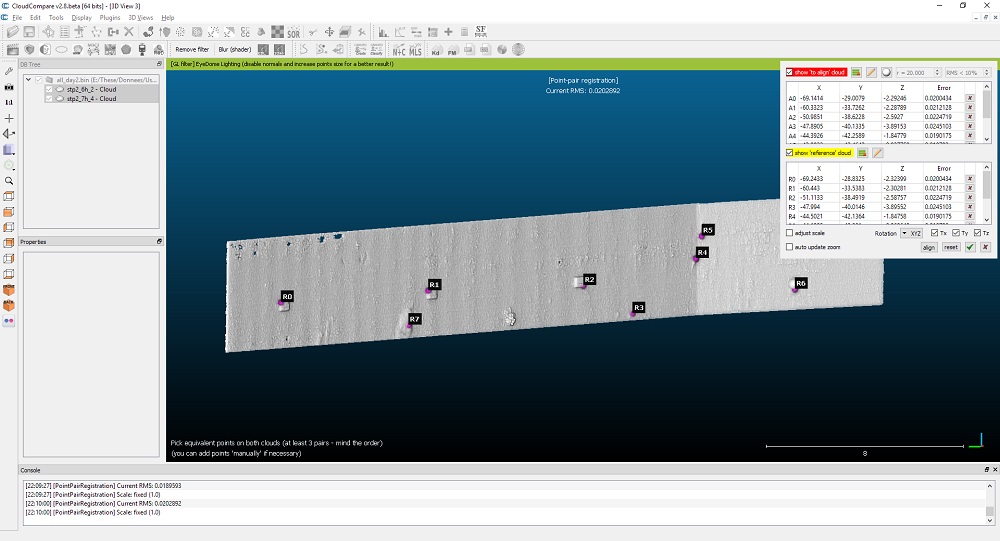Uncheck the Tx translation checkbox
Screen dimensions: 1000x541
click(934, 233)
